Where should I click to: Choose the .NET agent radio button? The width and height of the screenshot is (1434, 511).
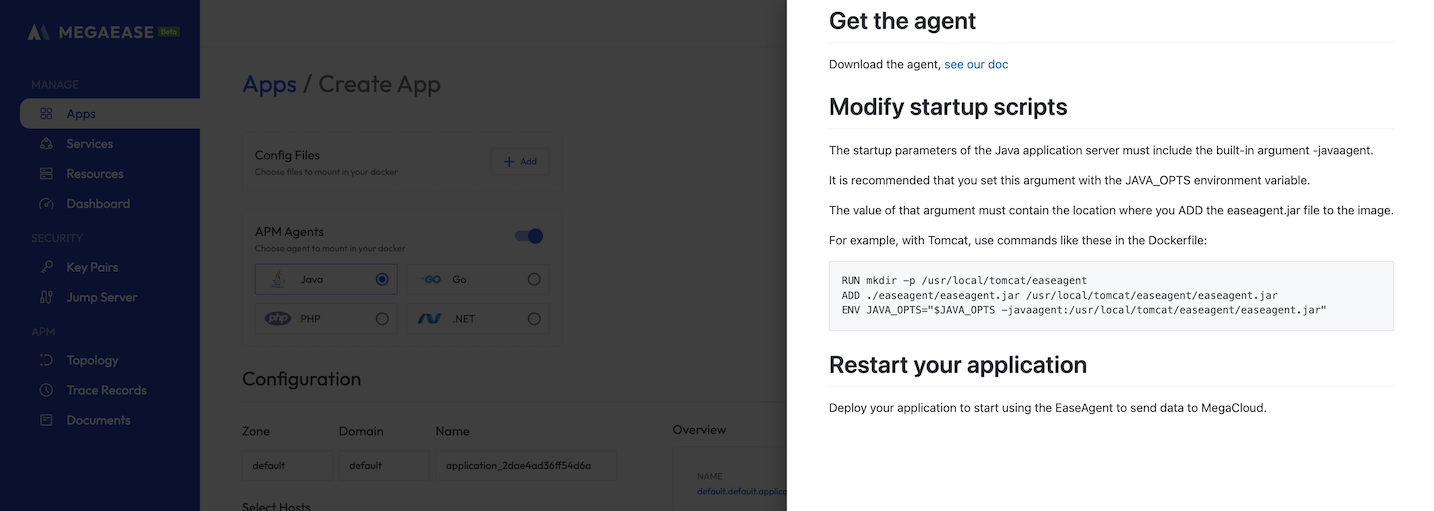coord(534,319)
